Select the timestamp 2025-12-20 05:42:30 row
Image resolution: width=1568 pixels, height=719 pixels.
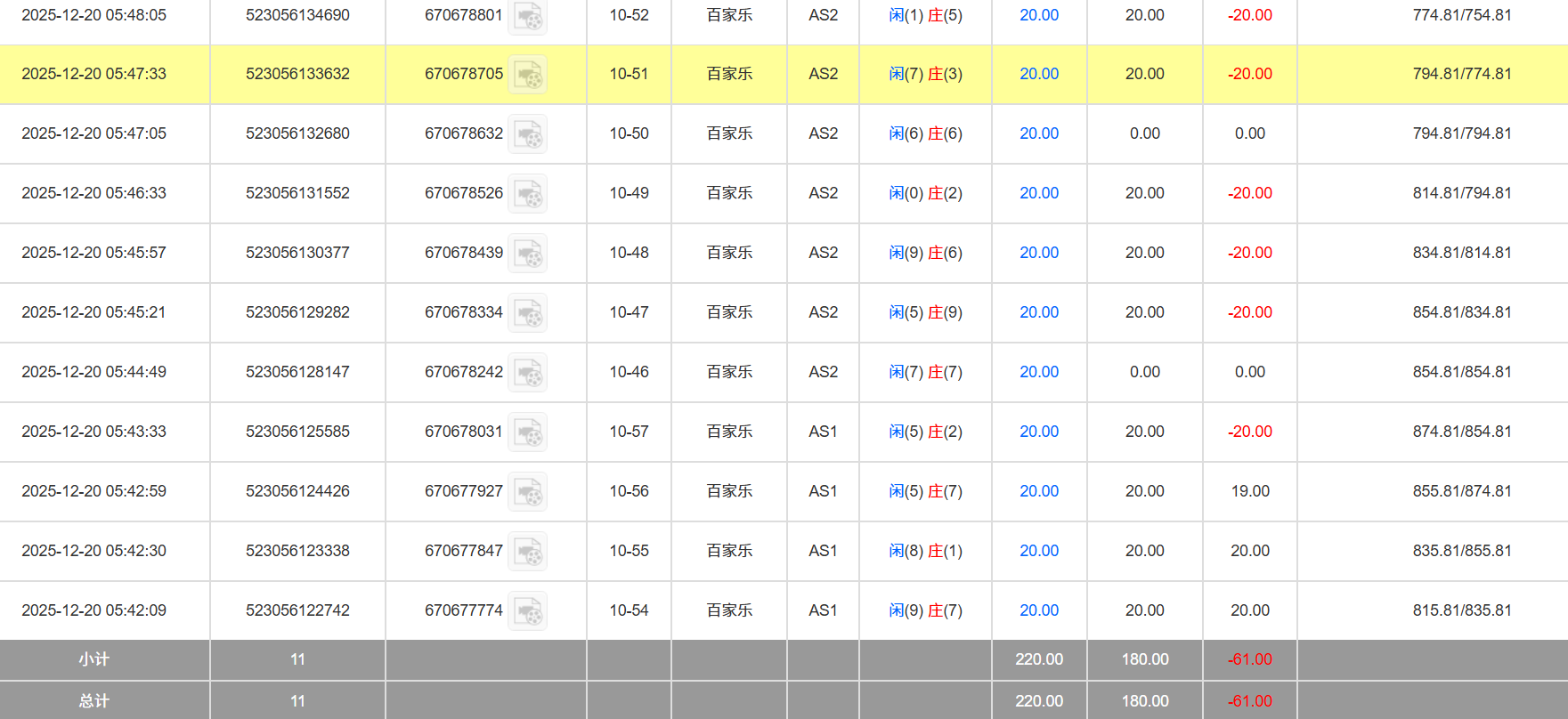coord(93,551)
